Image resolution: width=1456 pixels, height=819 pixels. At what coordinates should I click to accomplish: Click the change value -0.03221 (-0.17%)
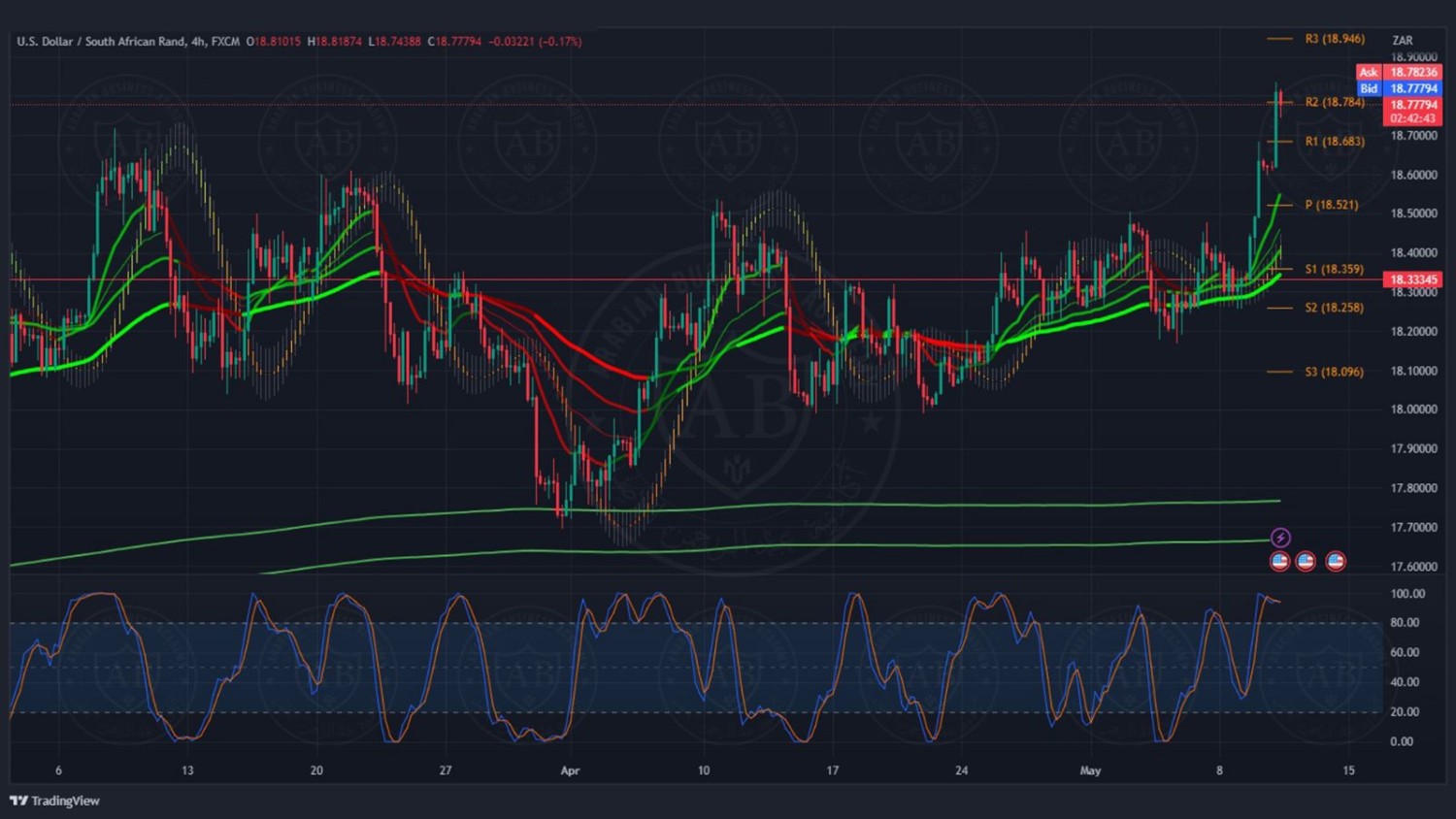pyautogui.click(x=535, y=42)
